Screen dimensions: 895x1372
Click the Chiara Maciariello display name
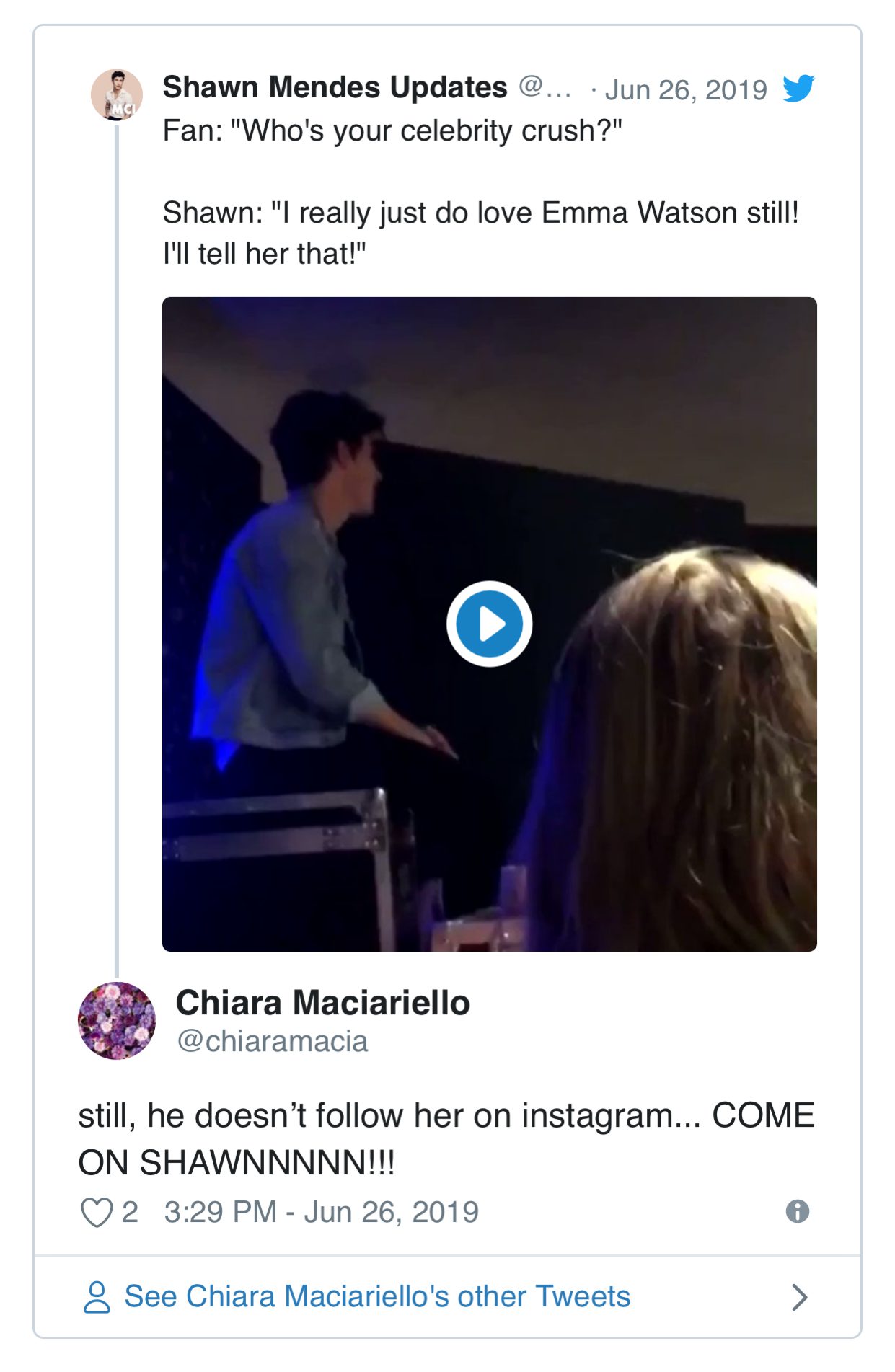322,1002
